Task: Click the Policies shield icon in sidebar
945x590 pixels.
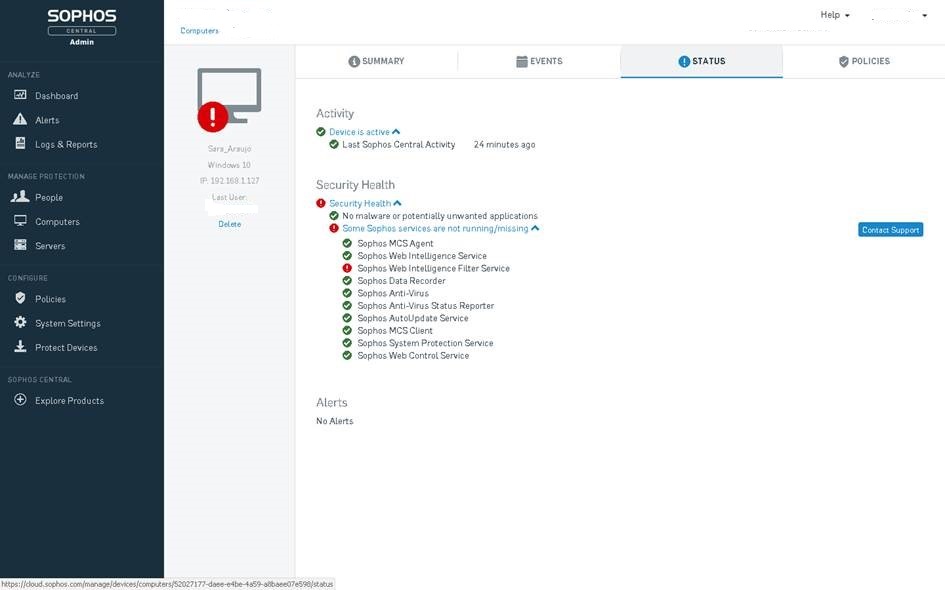Action: click(20, 298)
